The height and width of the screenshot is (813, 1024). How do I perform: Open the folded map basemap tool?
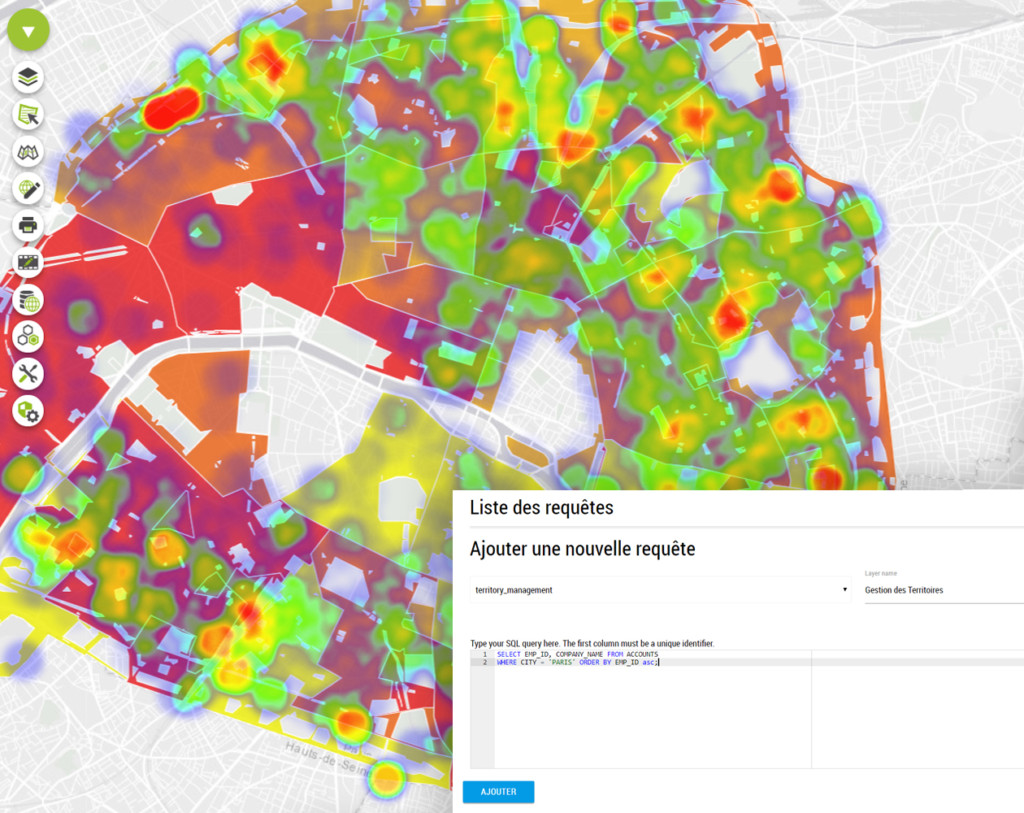[x=28, y=152]
